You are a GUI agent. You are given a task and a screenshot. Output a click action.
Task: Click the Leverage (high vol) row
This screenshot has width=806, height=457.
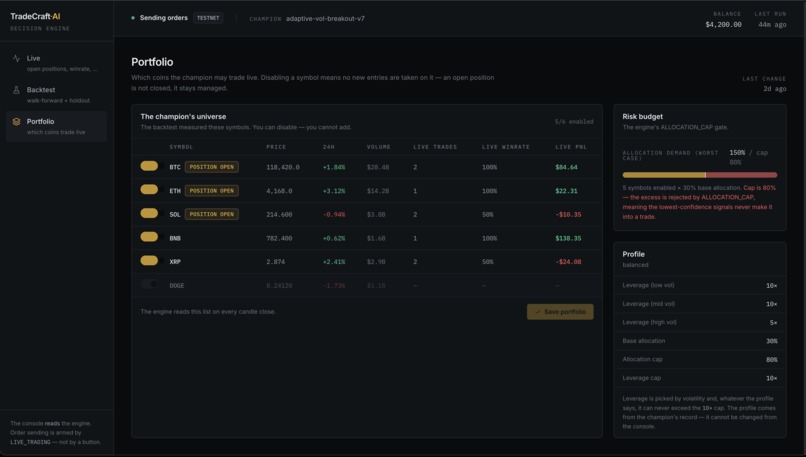point(700,322)
